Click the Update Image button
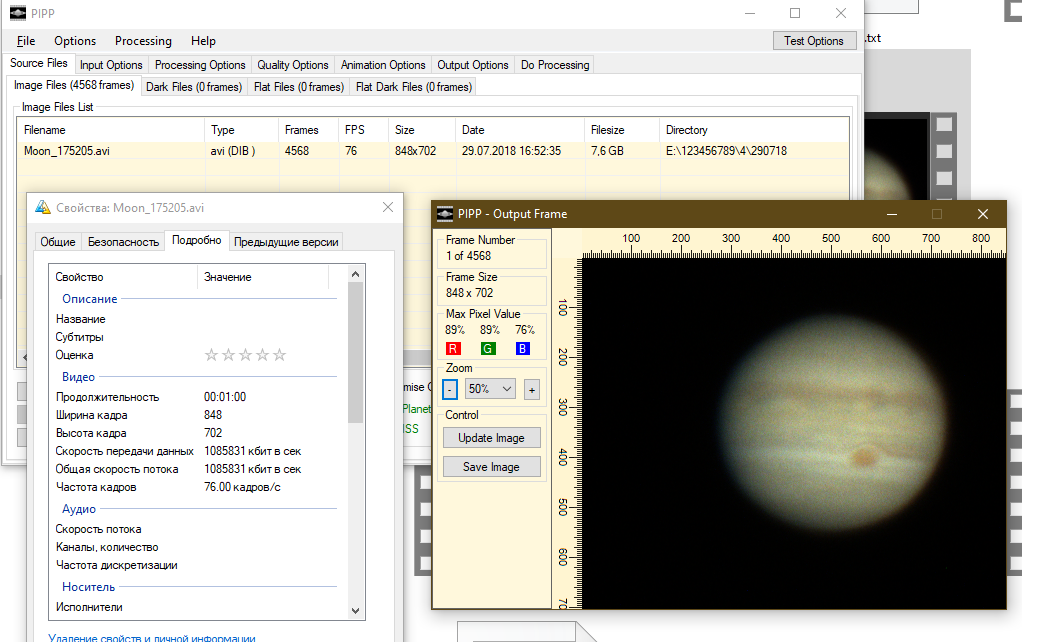1041x643 pixels. pos(491,437)
